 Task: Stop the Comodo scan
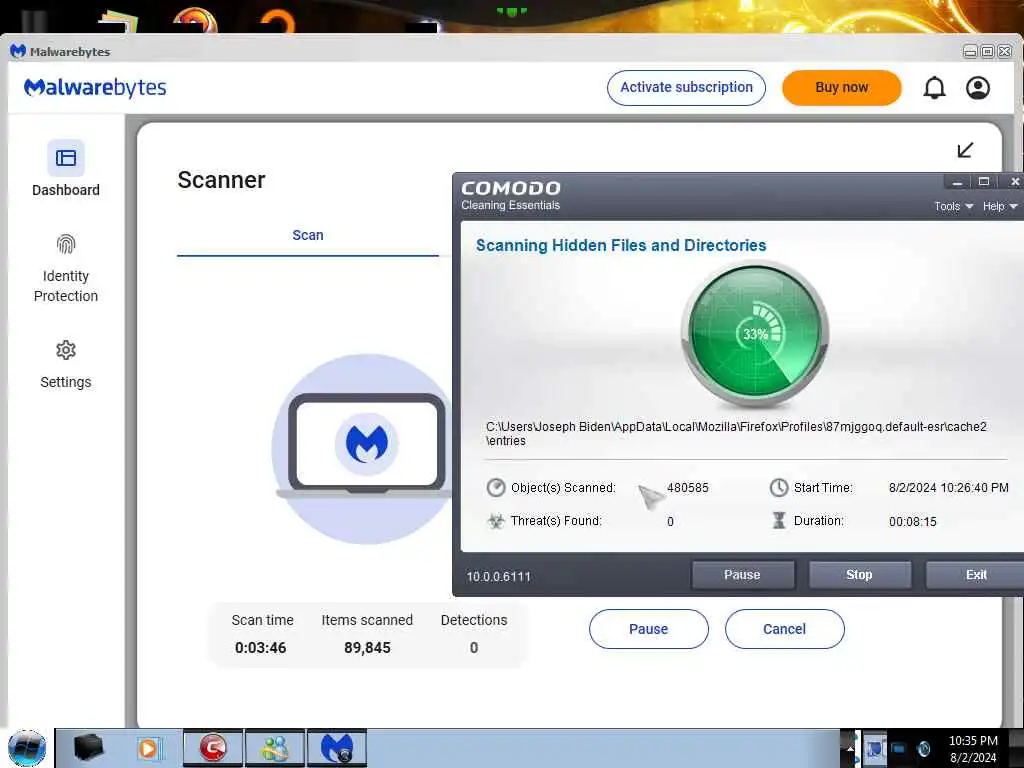pyautogui.click(x=859, y=575)
